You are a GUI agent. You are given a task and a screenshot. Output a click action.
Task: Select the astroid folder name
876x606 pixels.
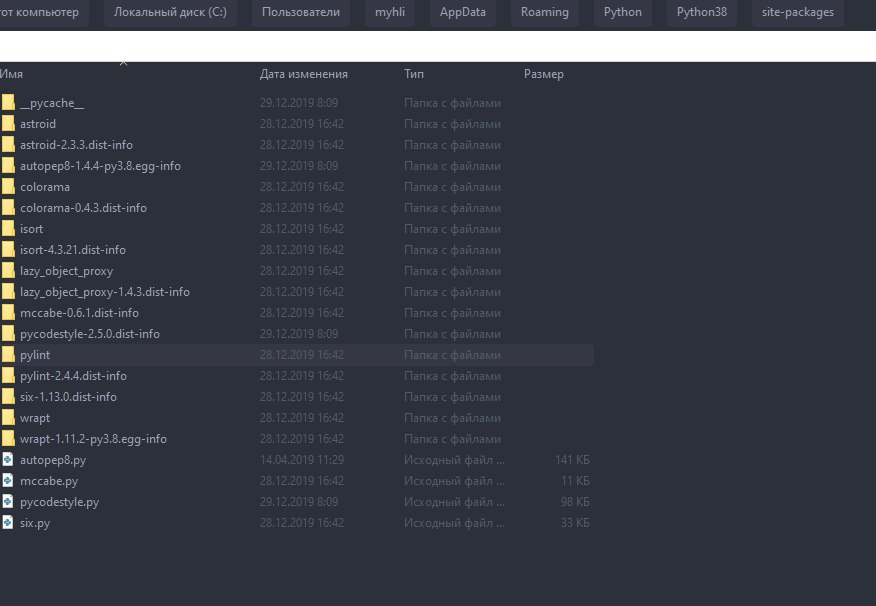click(38, 123)
